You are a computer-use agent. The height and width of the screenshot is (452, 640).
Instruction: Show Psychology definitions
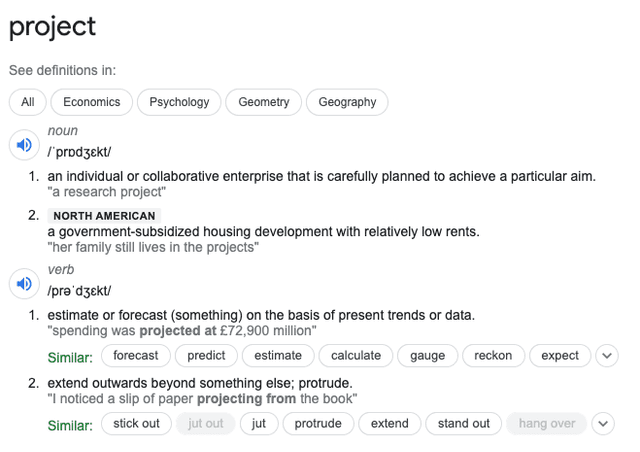pos(179,102)
